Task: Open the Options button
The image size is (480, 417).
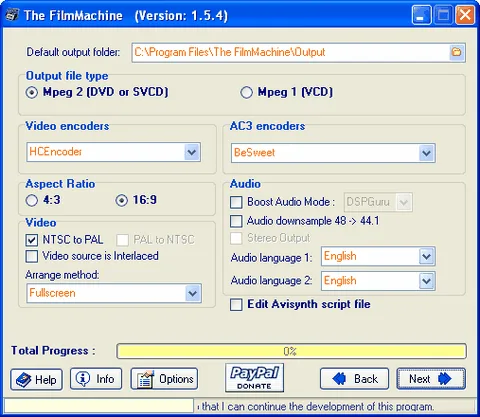Action: (x=164, y=379)
